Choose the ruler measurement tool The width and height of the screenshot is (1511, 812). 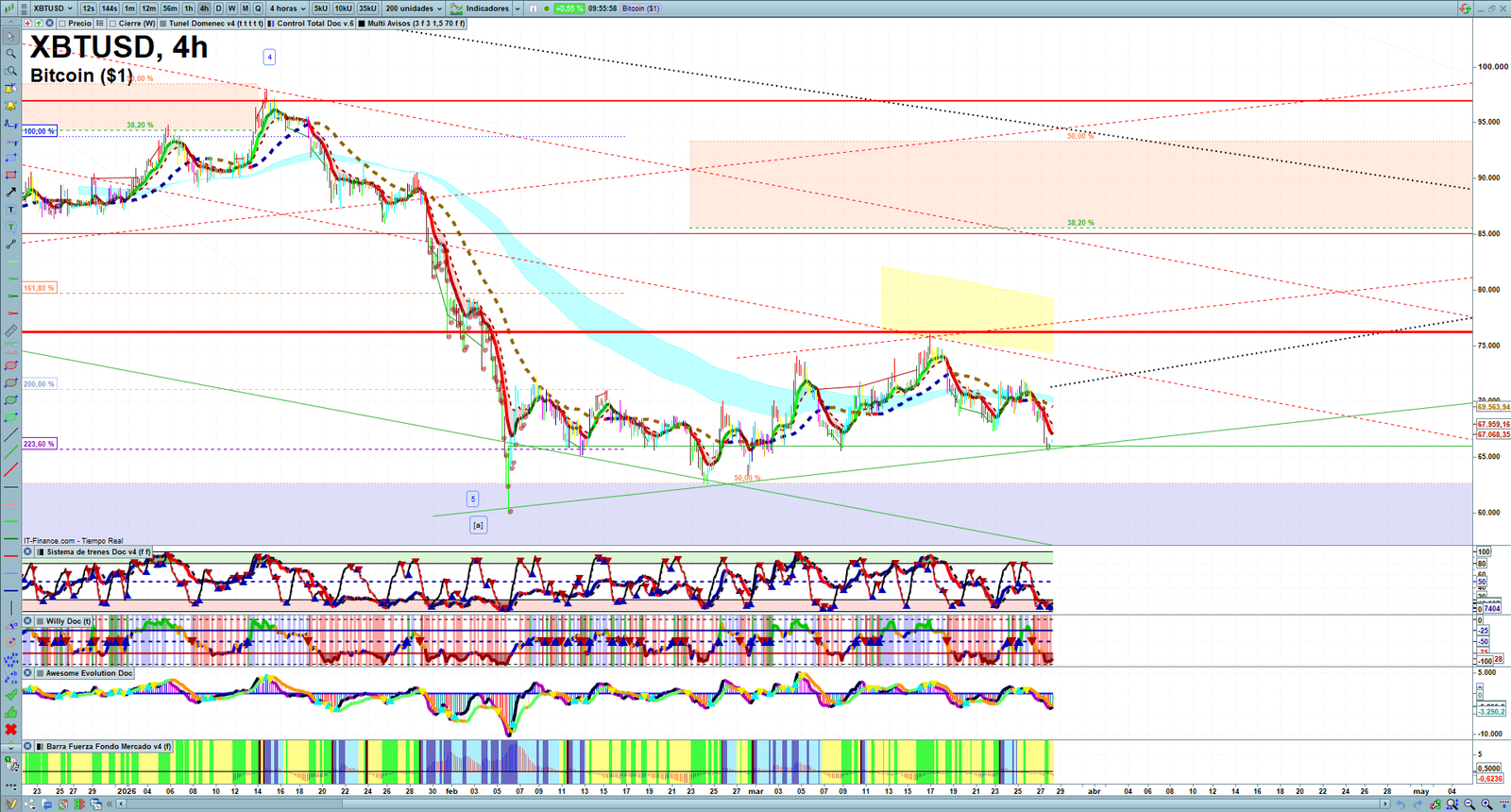click(x=11, y=331)
